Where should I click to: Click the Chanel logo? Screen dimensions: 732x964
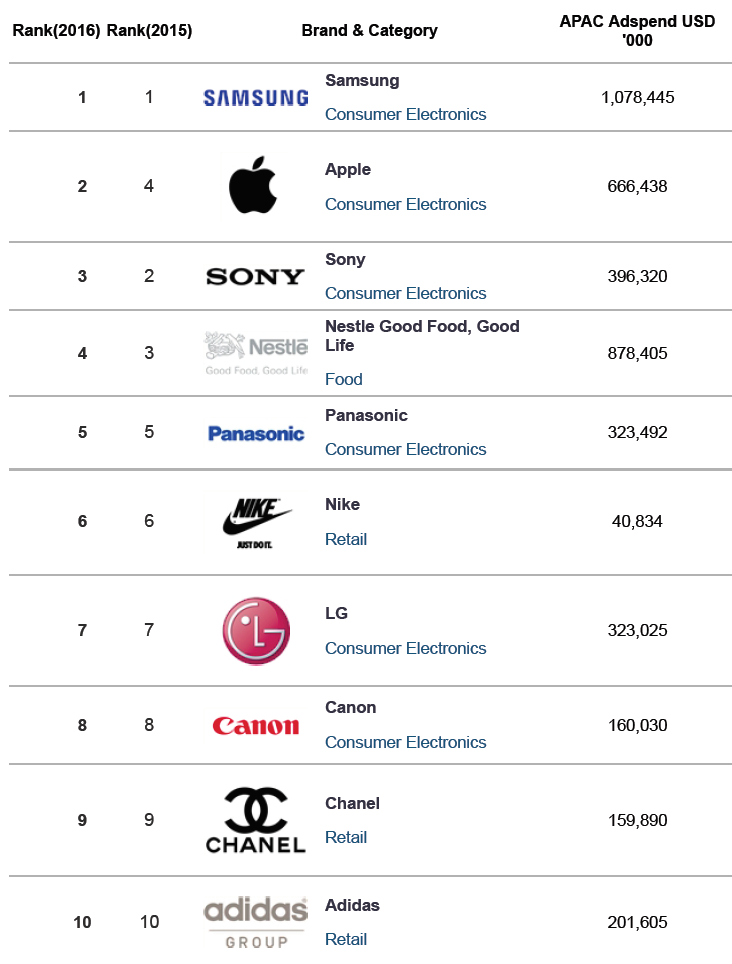256,820
